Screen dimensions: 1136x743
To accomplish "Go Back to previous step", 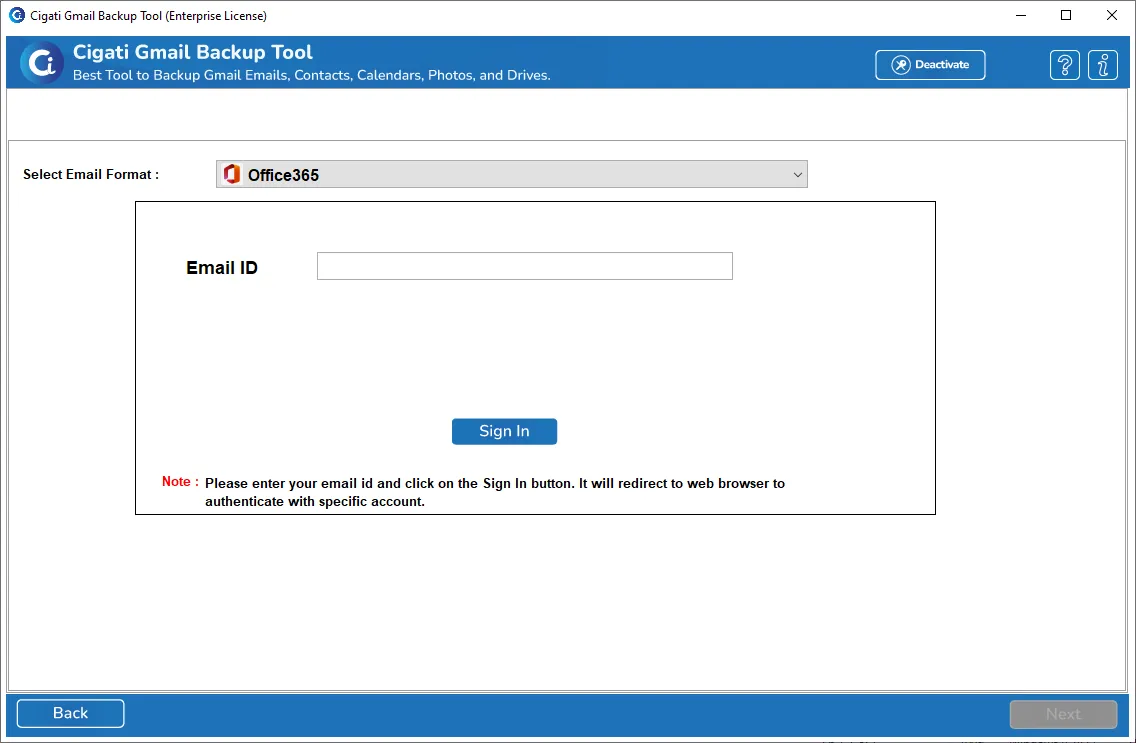I will 70,713.
